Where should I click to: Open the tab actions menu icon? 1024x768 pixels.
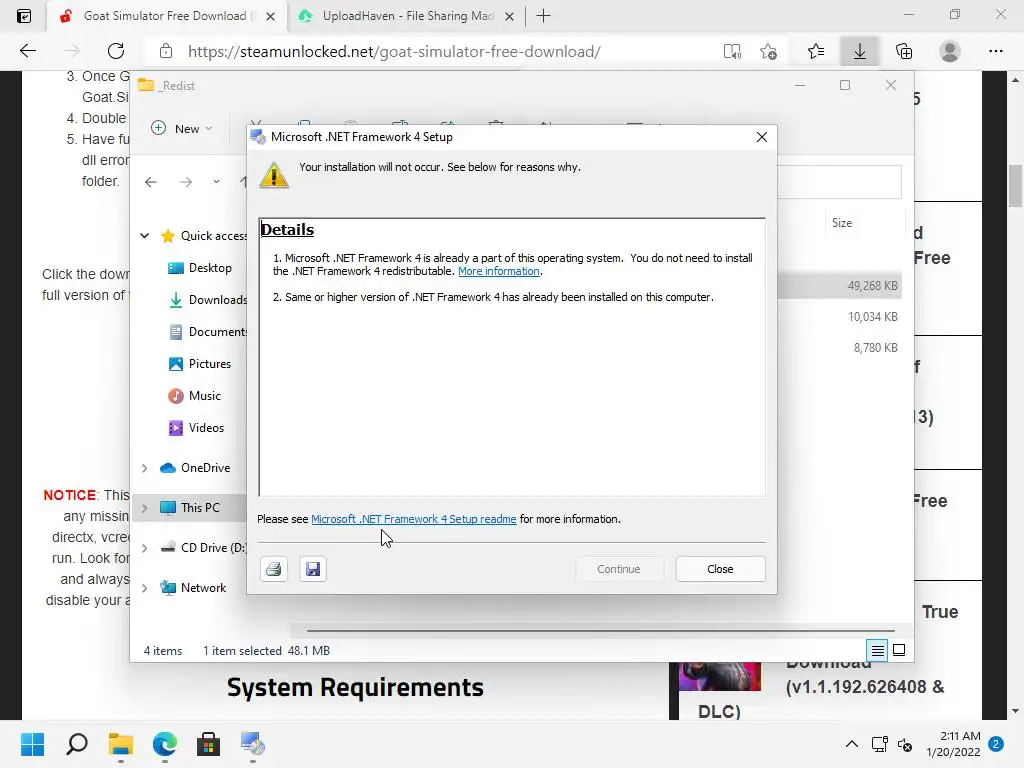click(x=24, y=16)
